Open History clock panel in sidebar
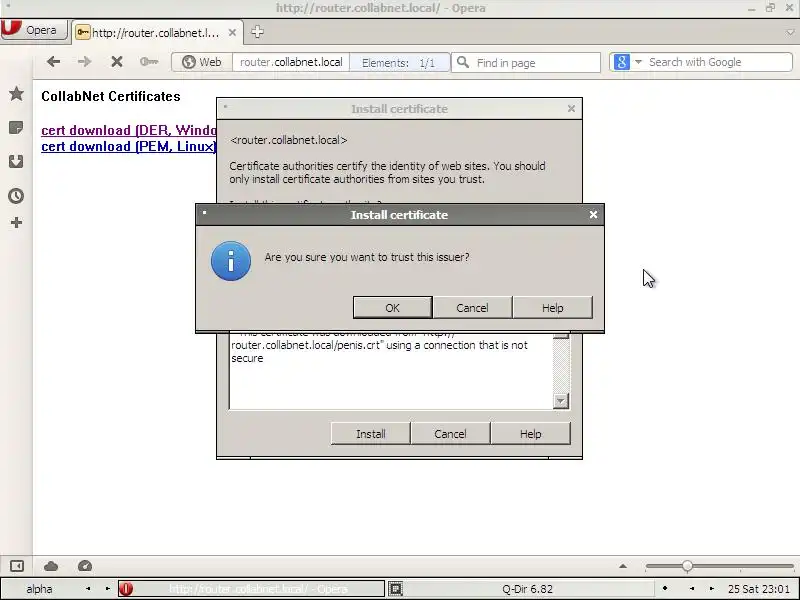This screenshot has height=600, width=800. (16, 196)
